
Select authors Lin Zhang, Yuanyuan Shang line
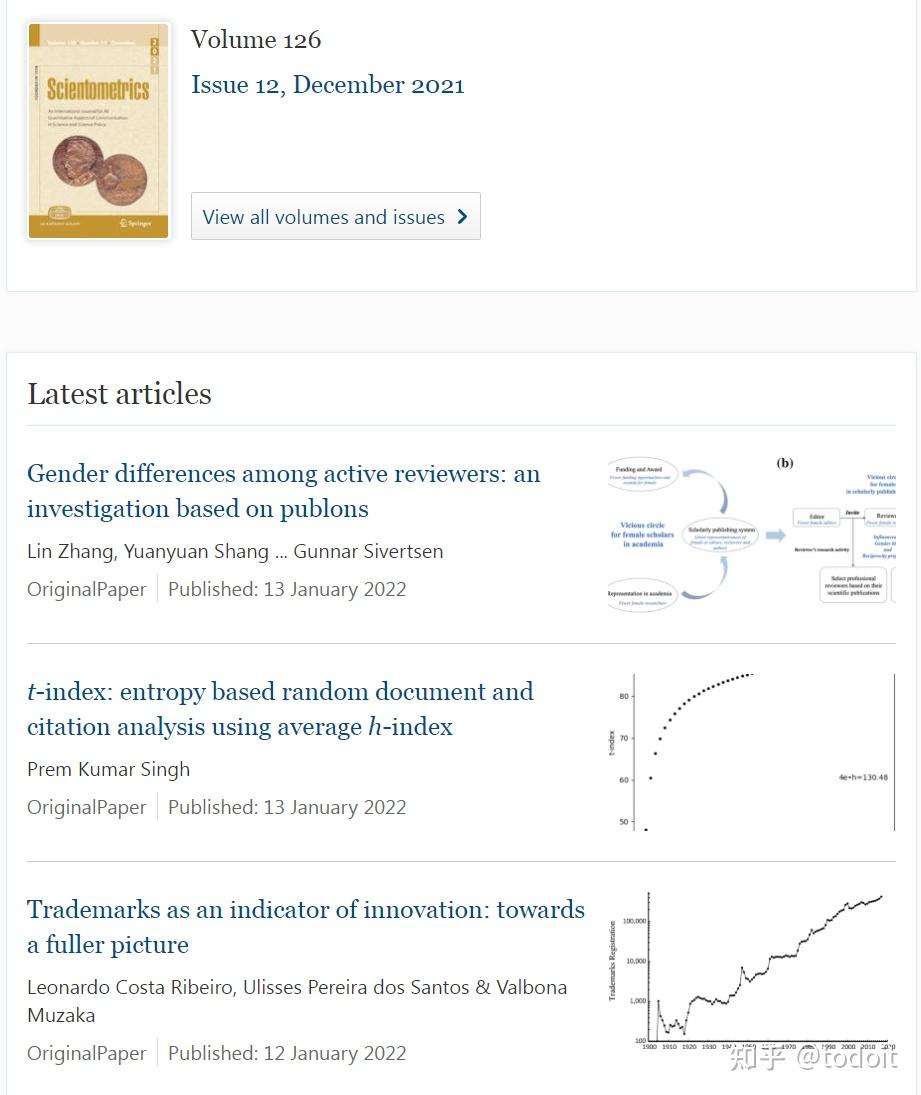pos(235,551)
